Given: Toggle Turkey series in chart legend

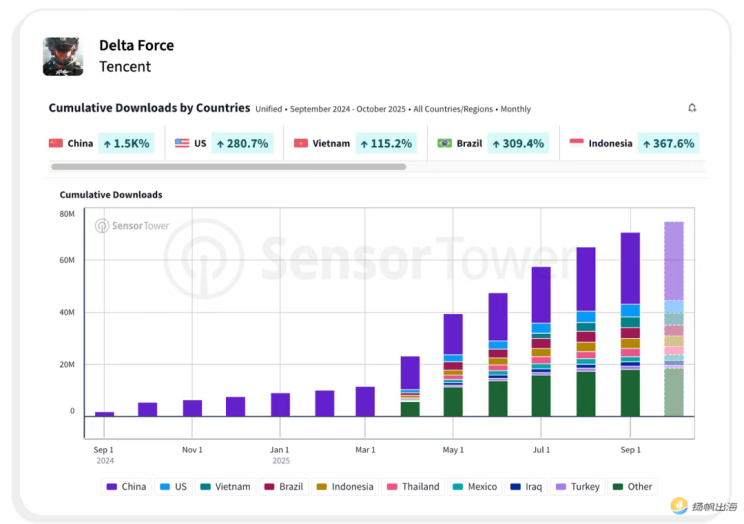Looking at the screenshot, I should coord(577,487).
